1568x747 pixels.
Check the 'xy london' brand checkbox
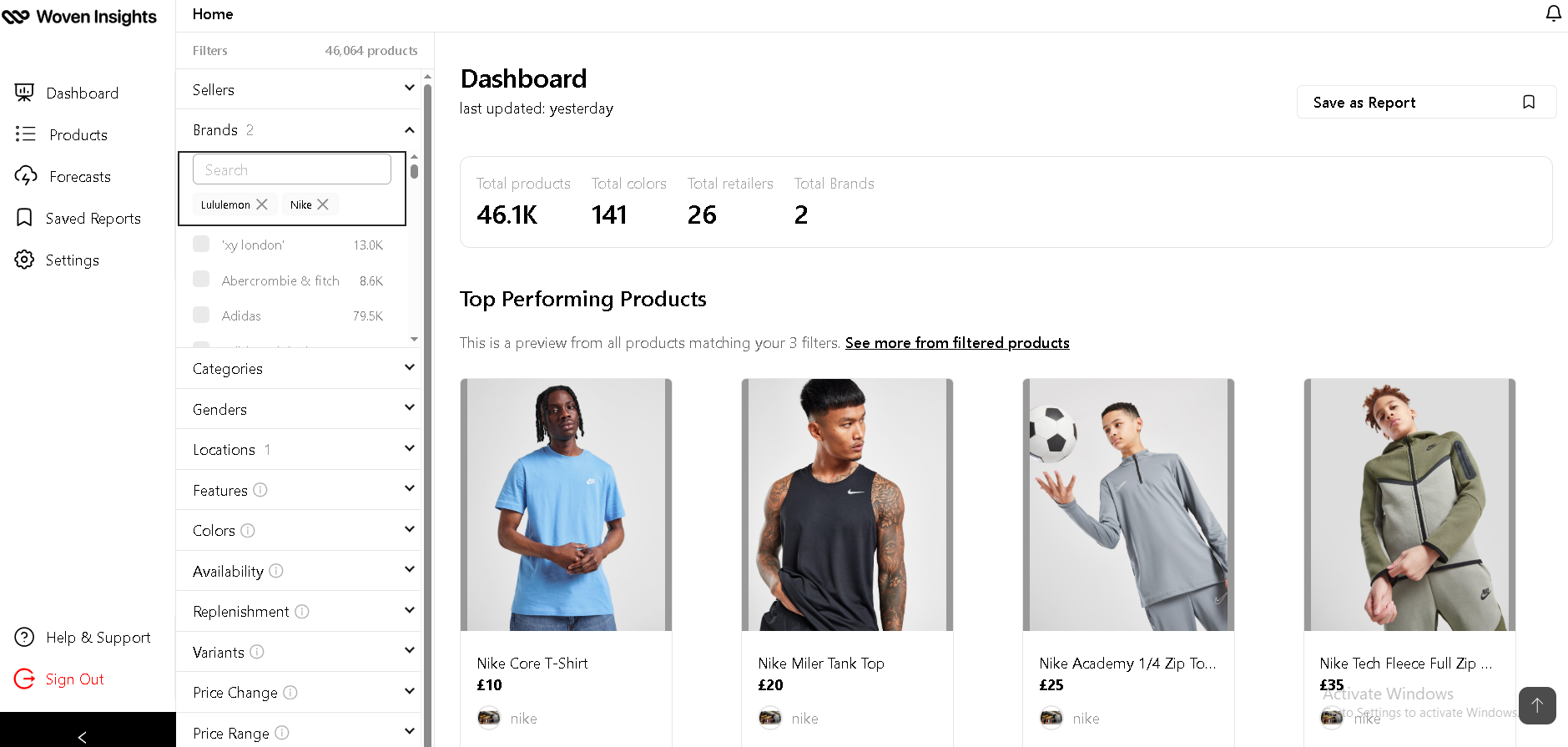click(x=201, y=244)
